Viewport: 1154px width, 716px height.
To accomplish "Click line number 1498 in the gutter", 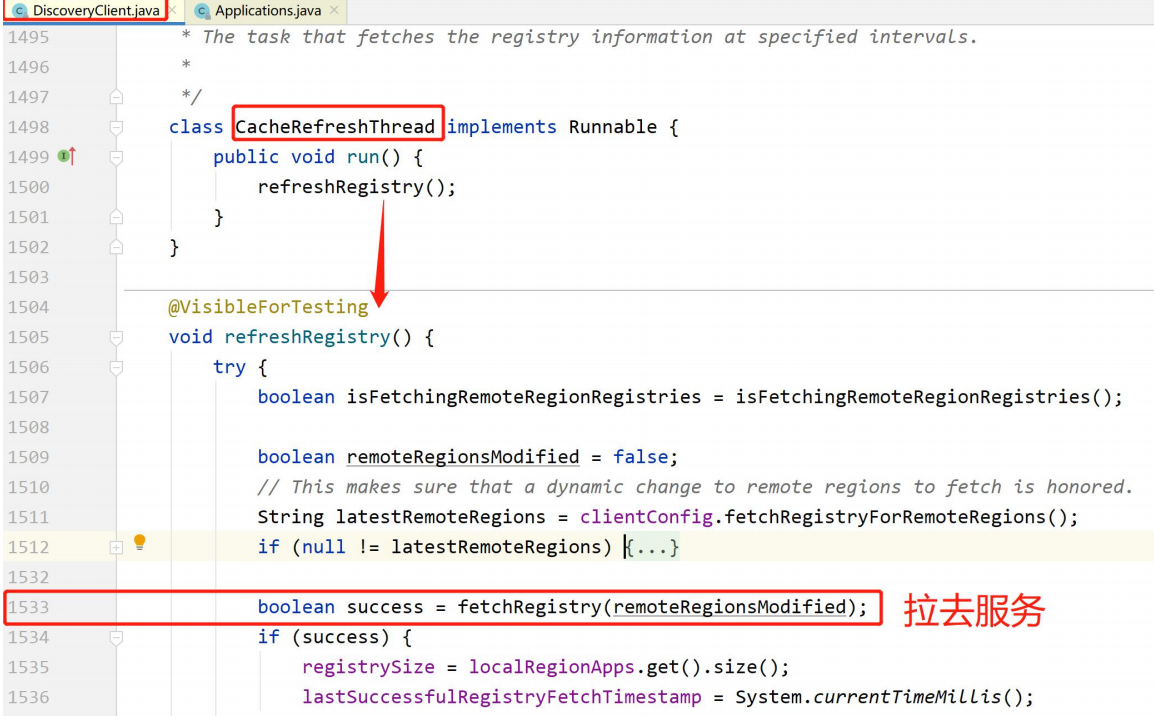I will (29, 127).
